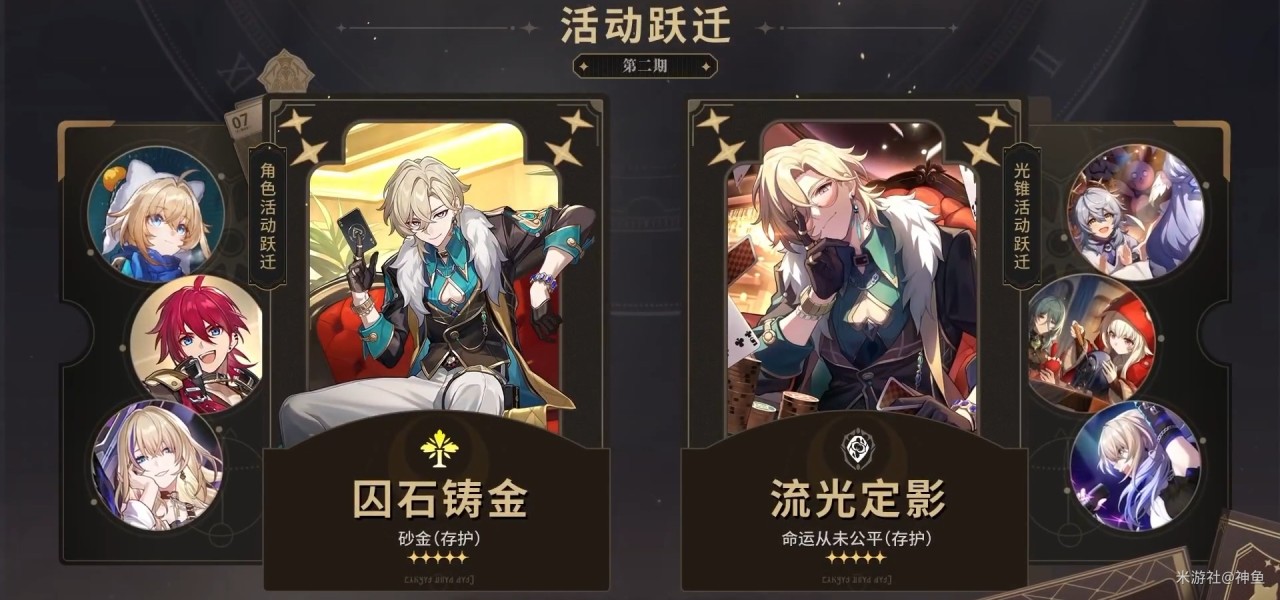Screen dimensions: 1280x600
Task: Switch to the 光锥活动跃迁 vertical tab
Action: point(1022,217)
